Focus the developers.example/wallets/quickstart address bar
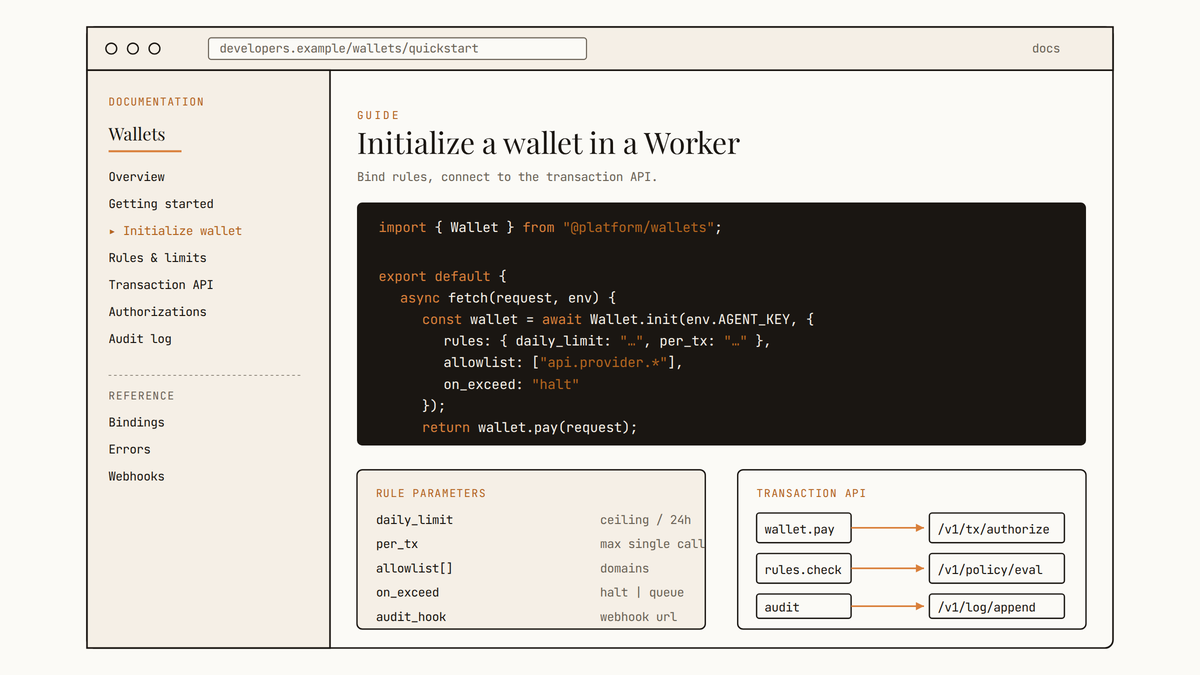This screenshot has height=675, width=1200. [x=397, y=48]
